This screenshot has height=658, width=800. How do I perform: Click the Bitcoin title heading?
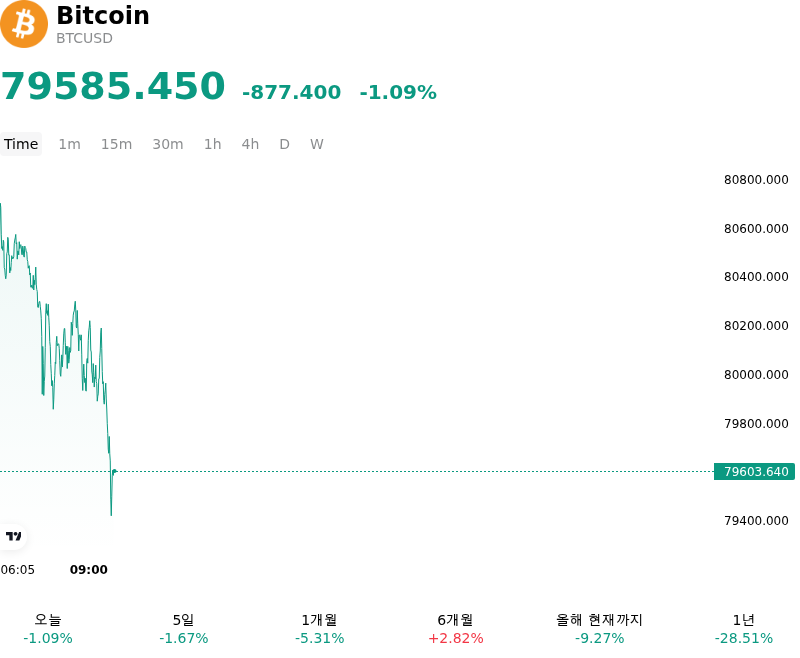point(103,15)
